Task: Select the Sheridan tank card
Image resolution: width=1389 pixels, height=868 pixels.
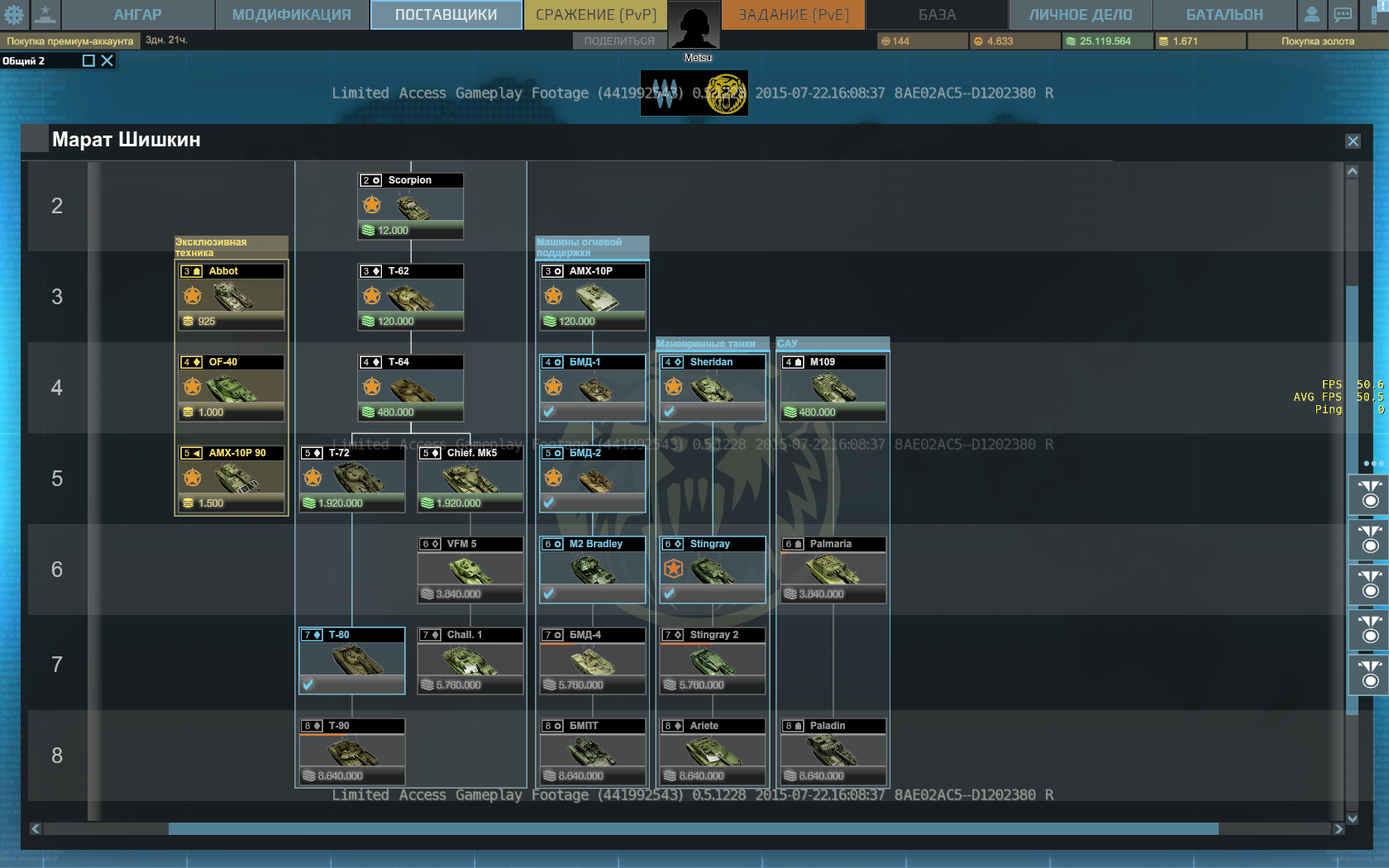Action: point(712,387)
